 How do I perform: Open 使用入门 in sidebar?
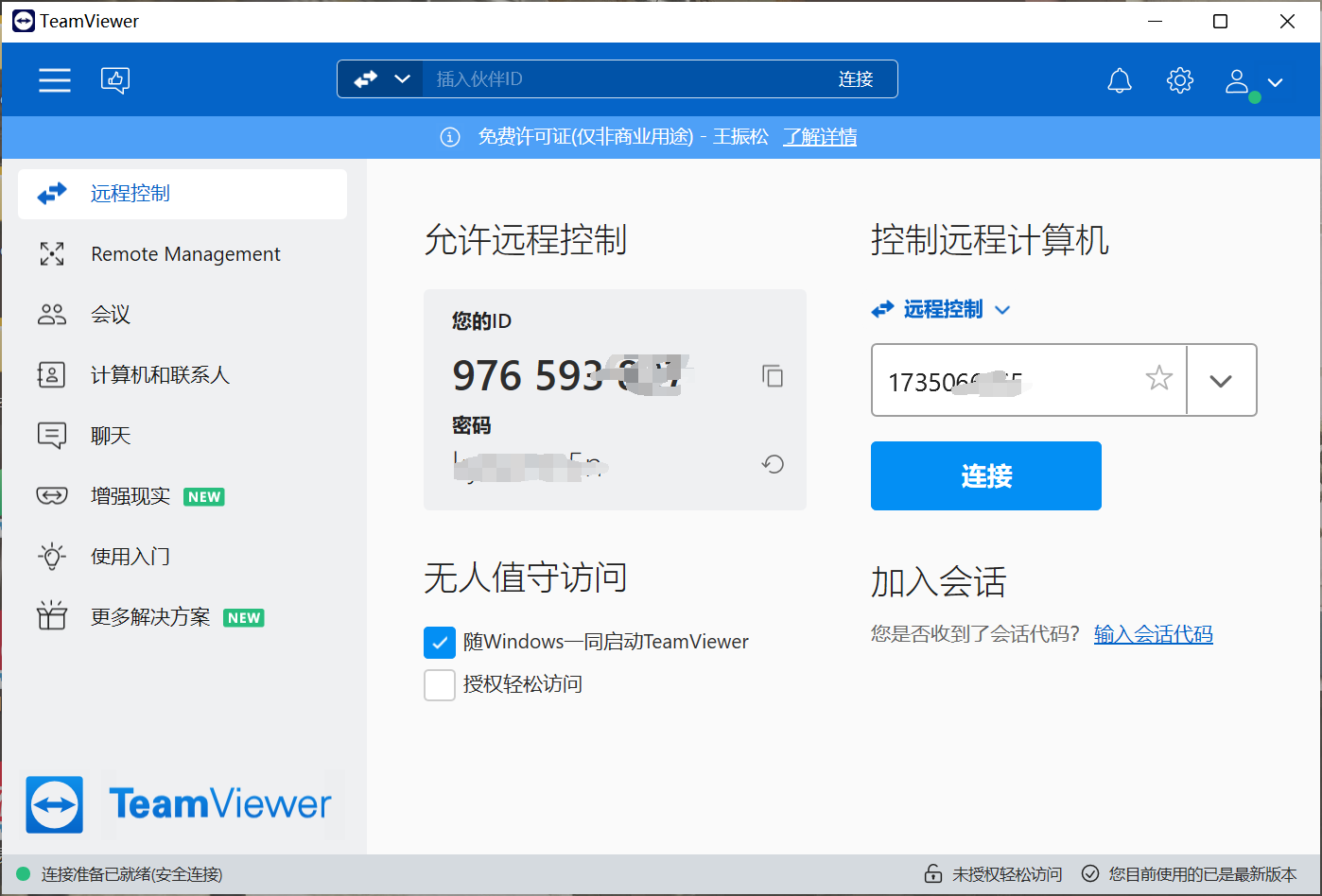183,557
